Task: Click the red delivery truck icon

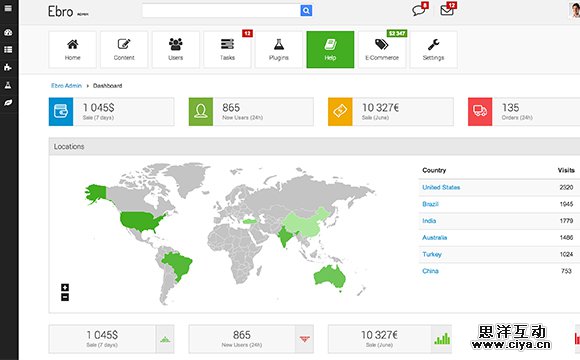Action: (x=480, y=112)
